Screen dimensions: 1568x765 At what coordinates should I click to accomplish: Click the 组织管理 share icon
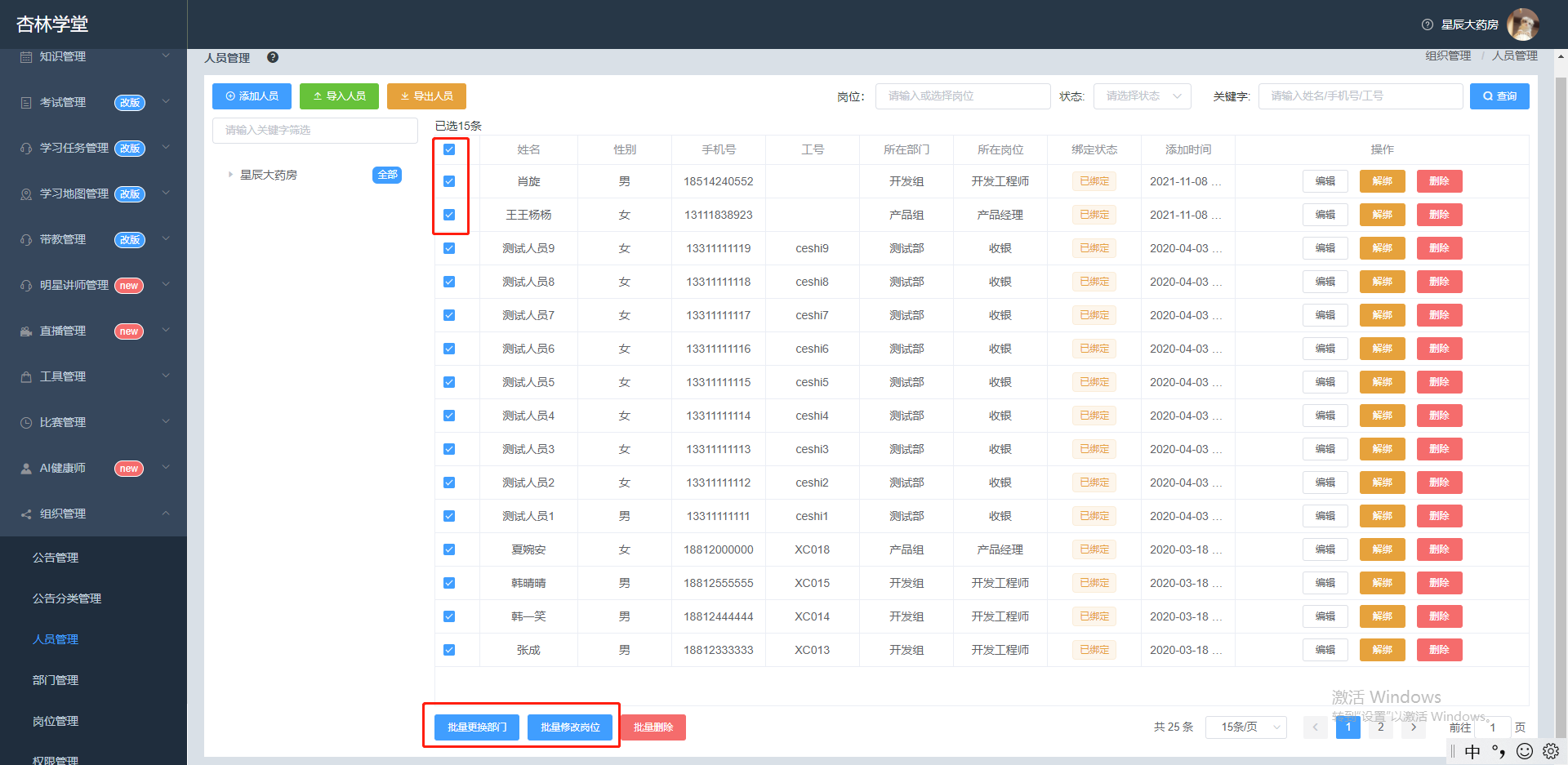point(26,514)
